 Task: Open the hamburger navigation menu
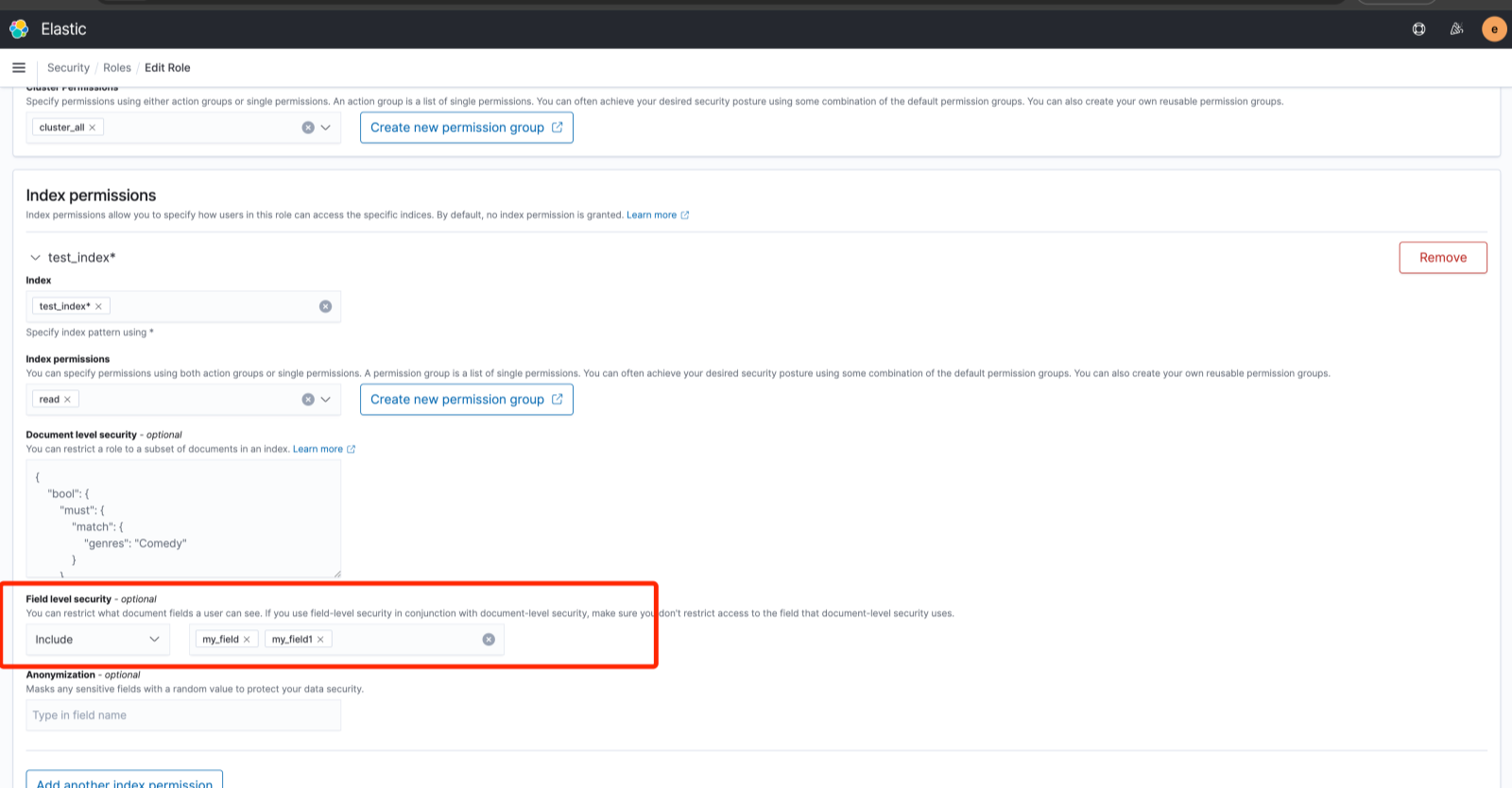point(19,68)
